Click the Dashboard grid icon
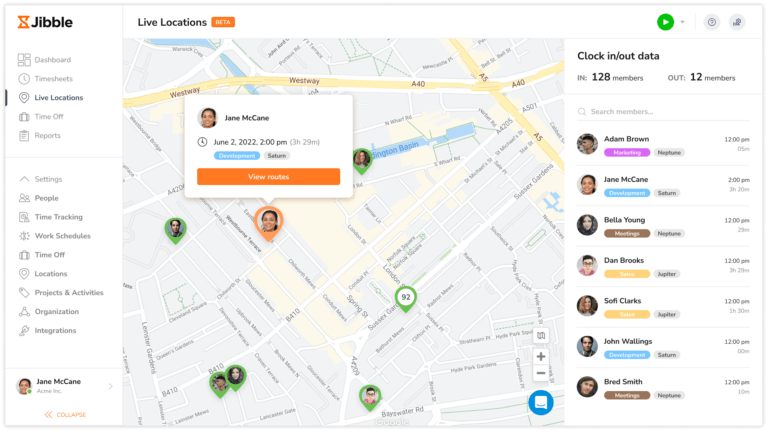The width and height of the screenshot is (768, 431). (x=24, y=60)
